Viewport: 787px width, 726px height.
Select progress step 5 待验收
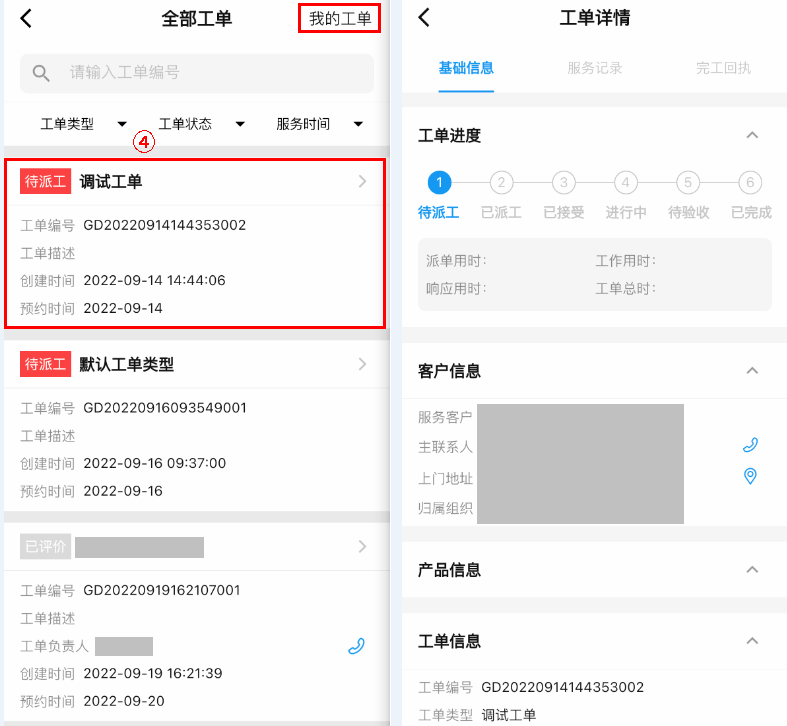pos(688,182)
